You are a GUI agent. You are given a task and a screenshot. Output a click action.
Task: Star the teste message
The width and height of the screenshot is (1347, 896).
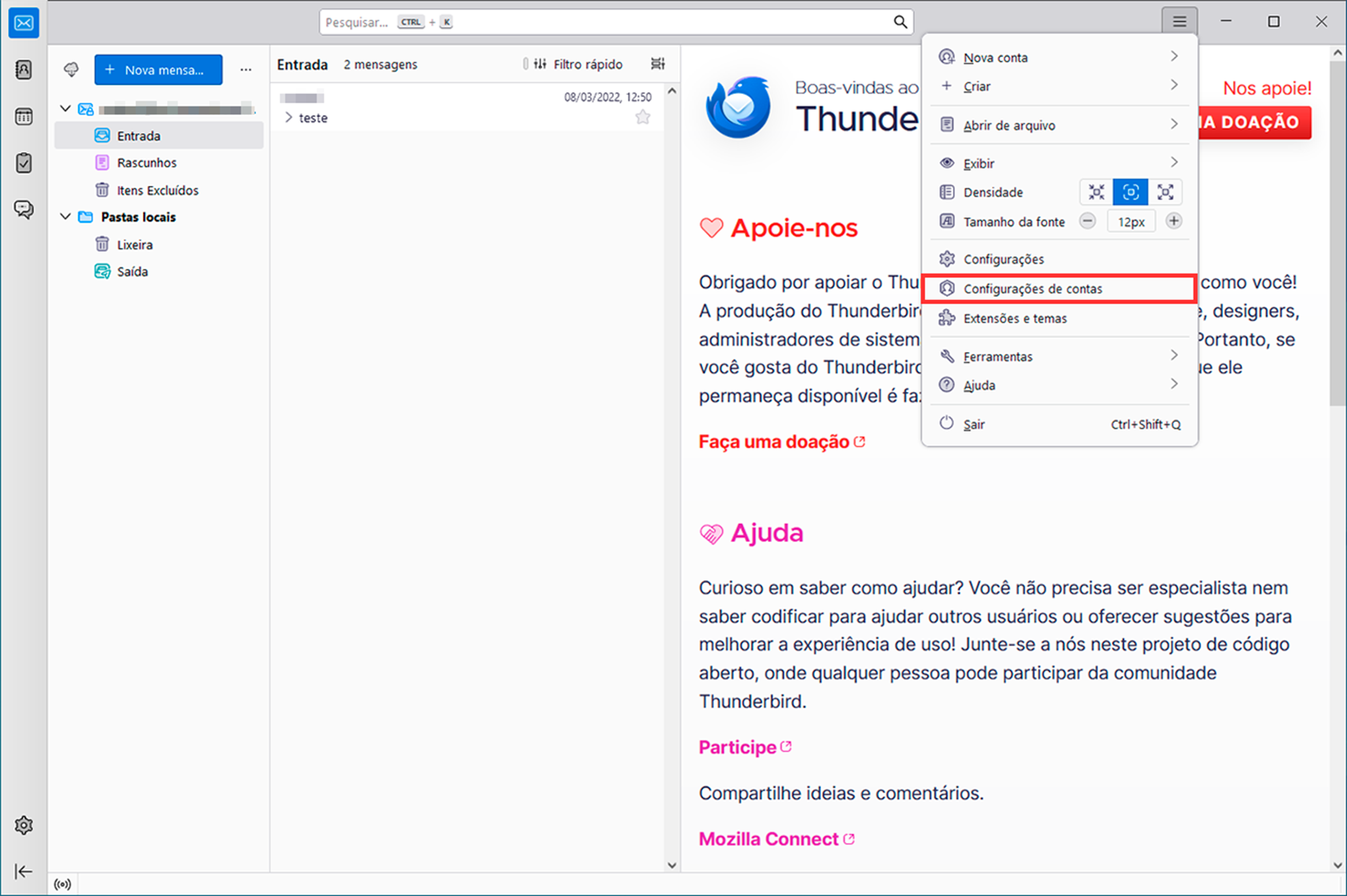[x=643, y=117]
